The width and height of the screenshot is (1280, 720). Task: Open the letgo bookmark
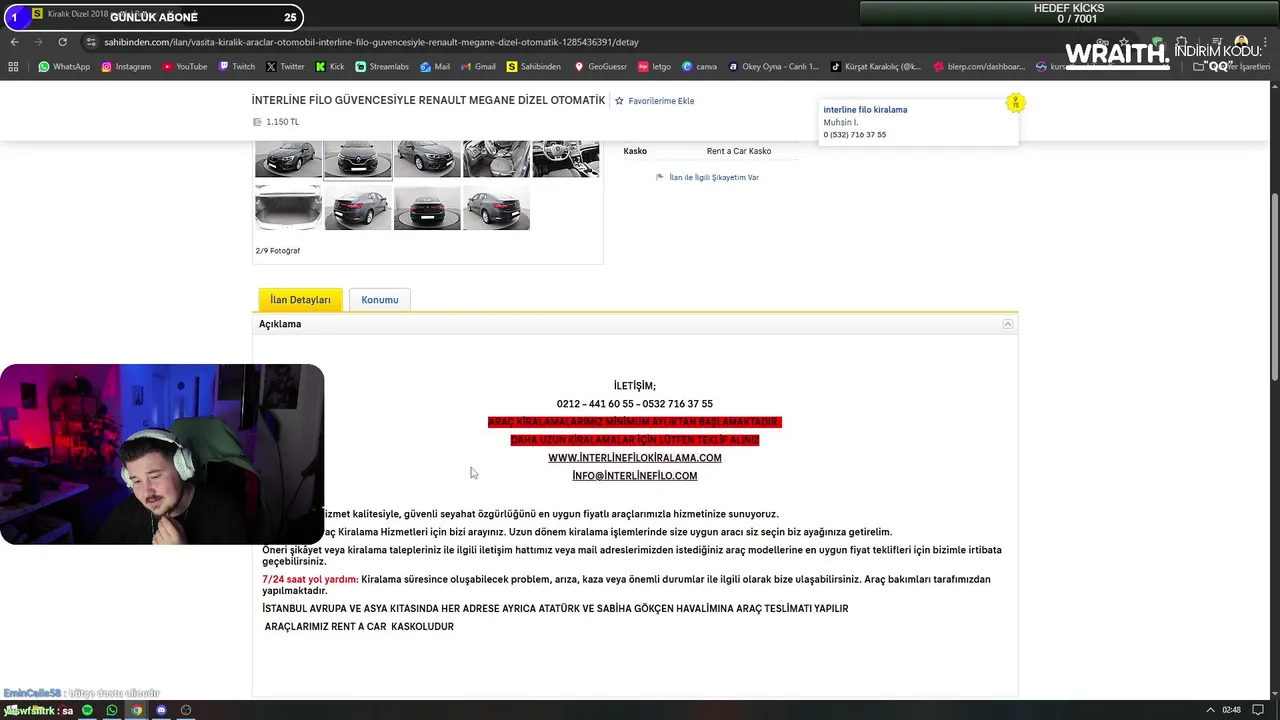(654, 67)
